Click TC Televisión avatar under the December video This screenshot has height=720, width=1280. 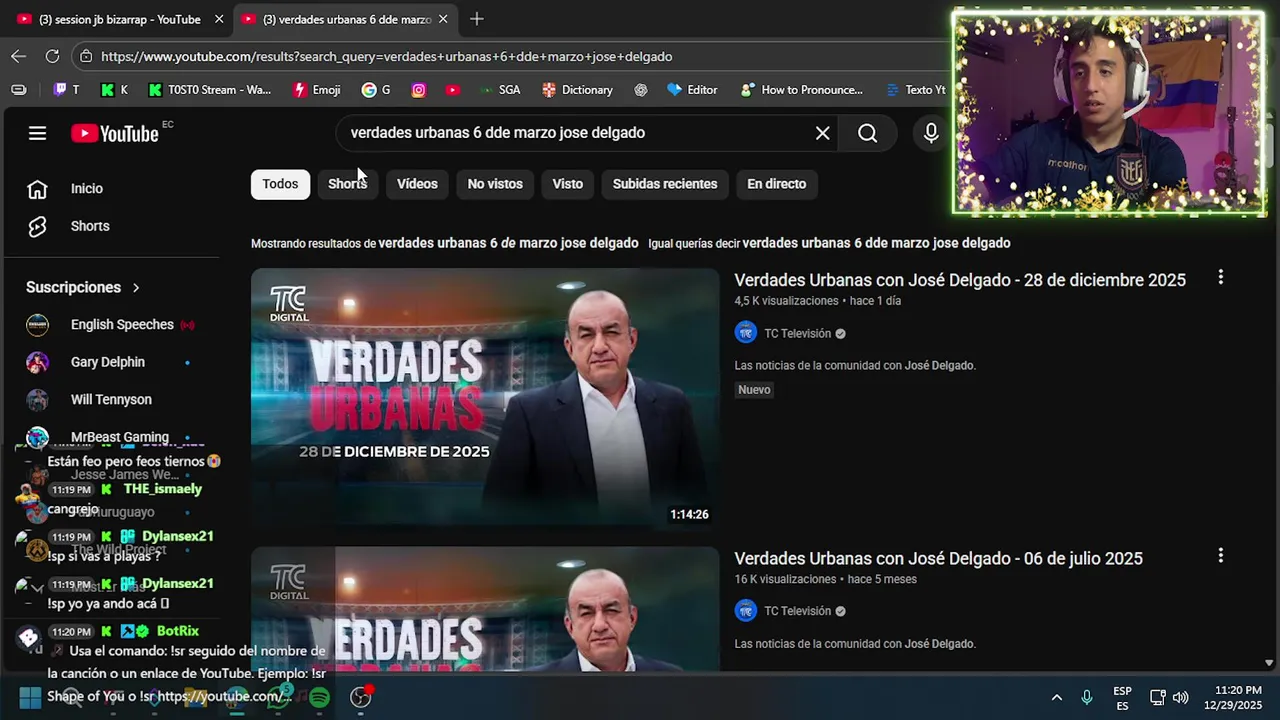(745, 333)
